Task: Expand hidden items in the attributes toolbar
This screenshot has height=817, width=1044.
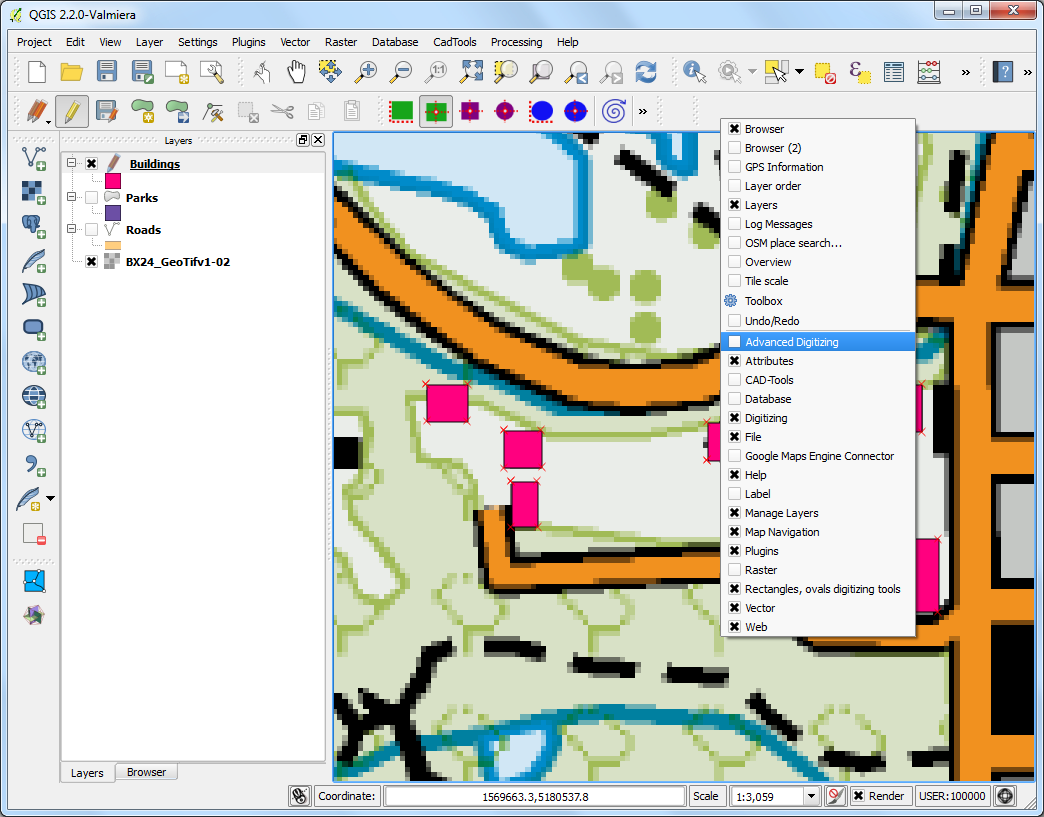Action: [x=965, y=72]
